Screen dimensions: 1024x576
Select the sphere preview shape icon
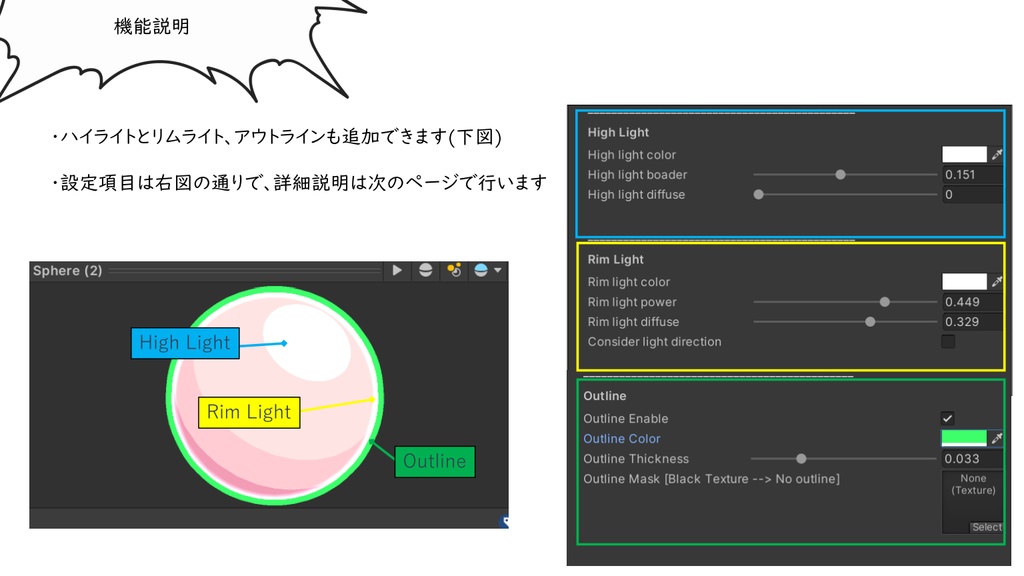click(x=425, y=270)
